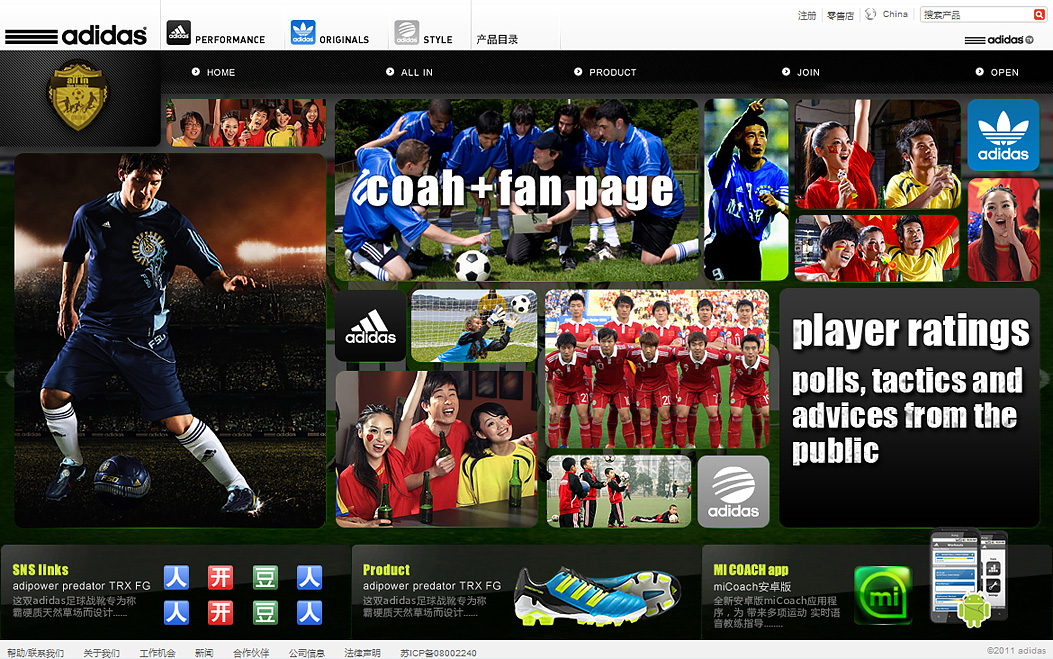The width and height of the screenshot is (1053, 659).
Task: Open the fans holding beer bottles photo
Action: point(437,449)
